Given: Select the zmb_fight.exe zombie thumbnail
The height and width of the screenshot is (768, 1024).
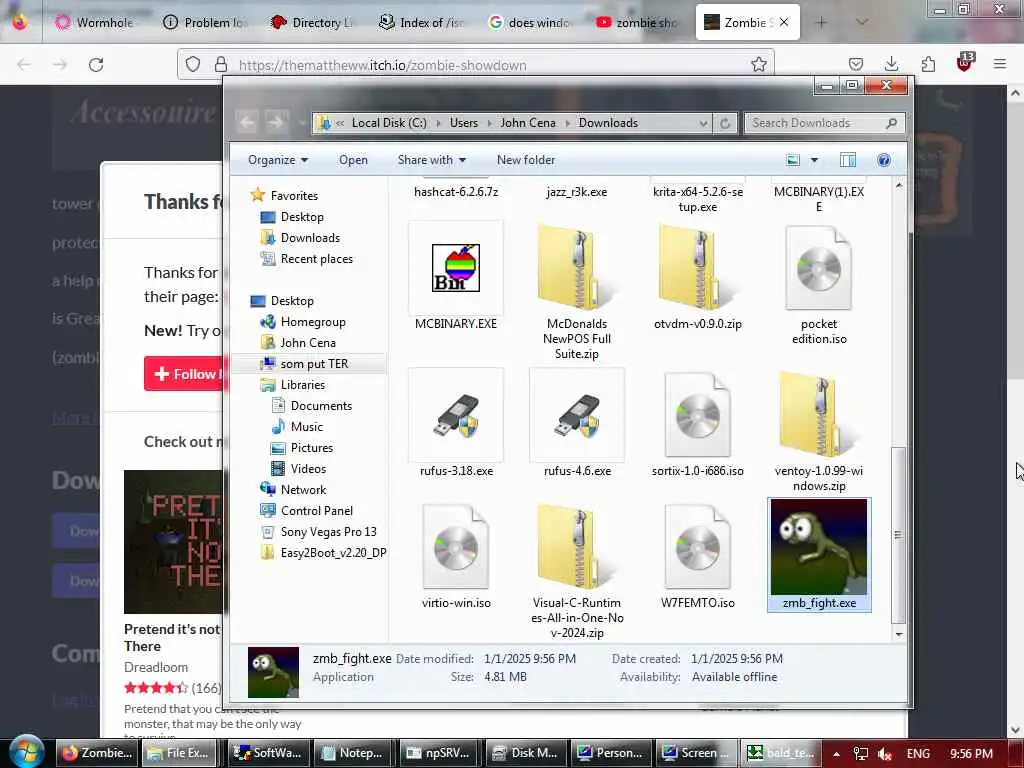Looking at the screenshot, I should [x=819, y=547].
